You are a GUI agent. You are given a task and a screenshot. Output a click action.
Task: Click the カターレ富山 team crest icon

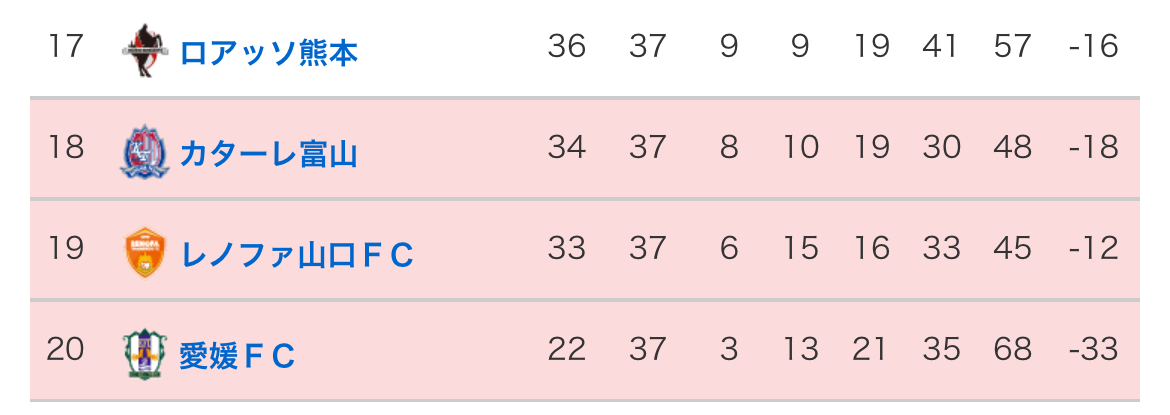145,152
